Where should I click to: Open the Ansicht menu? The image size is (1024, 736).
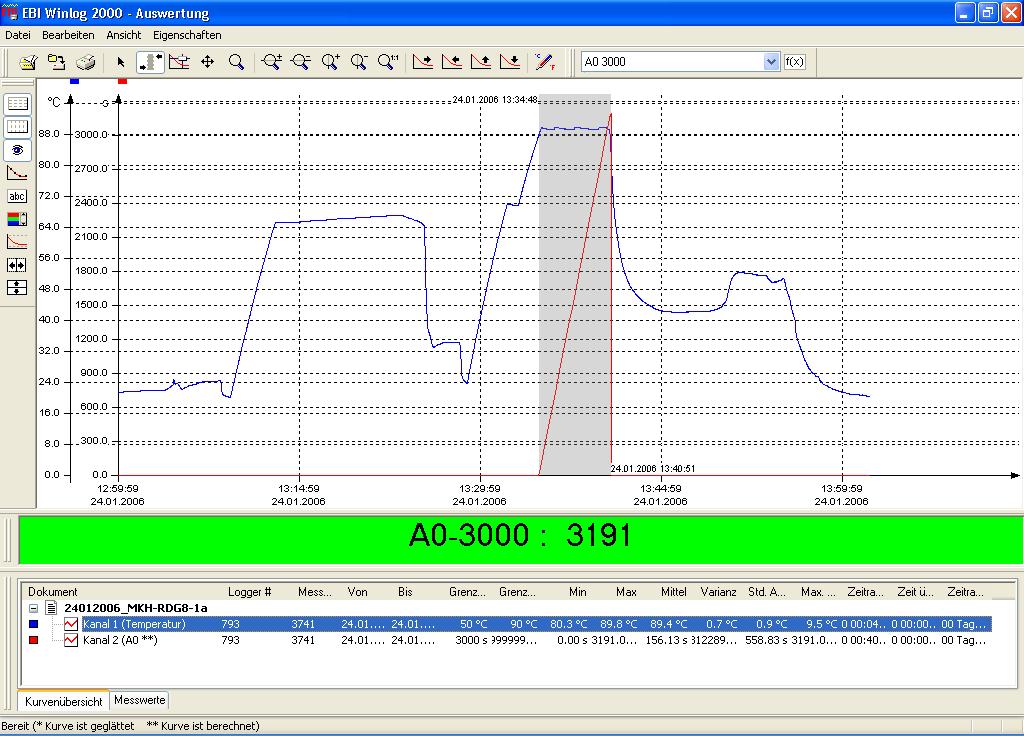pos(123,35)
